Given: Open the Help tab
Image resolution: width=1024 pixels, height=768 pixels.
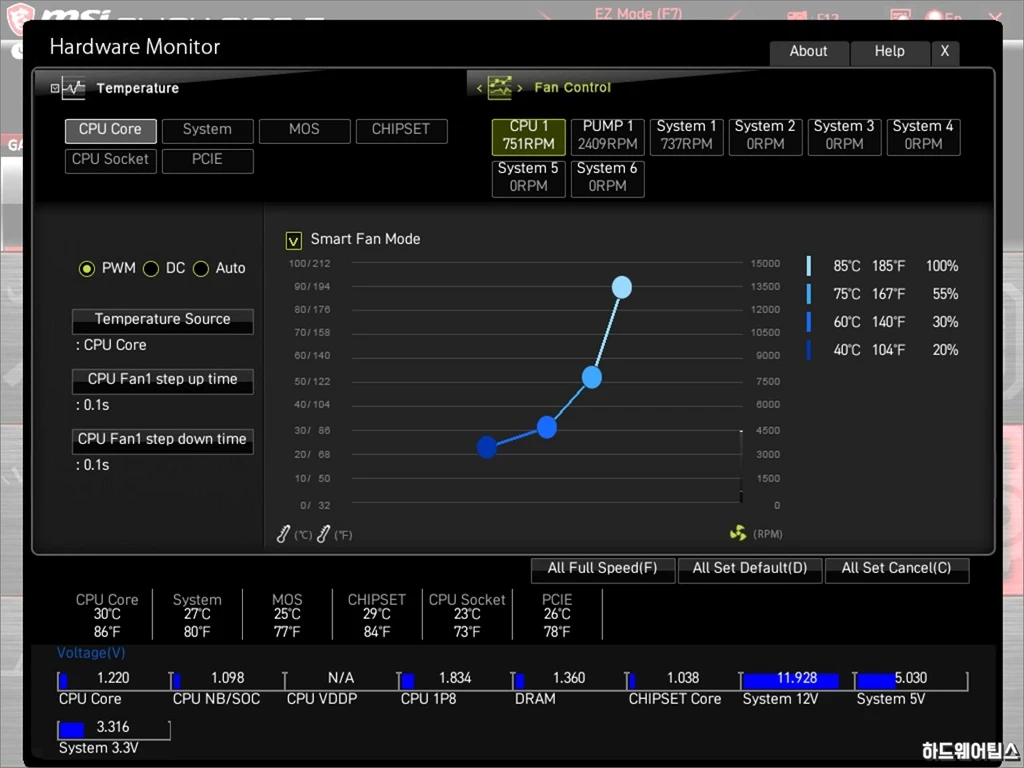Looking at the screenshot, I should (890, 52).
